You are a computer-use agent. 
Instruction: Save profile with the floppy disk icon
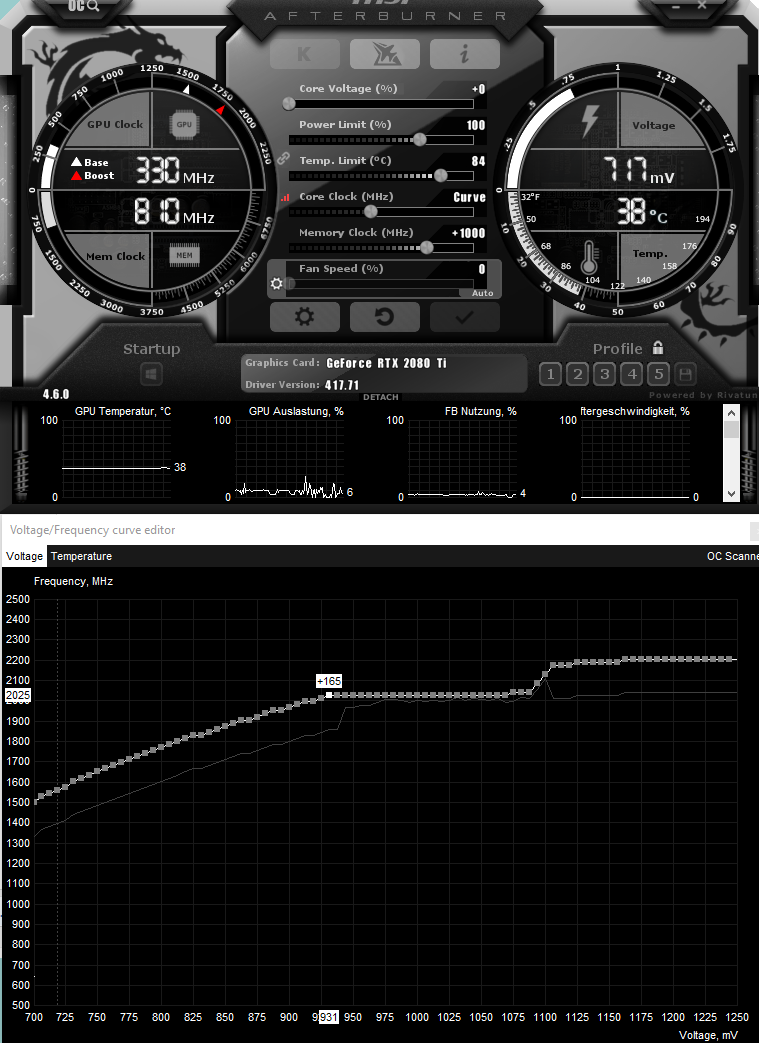point(685,374)
